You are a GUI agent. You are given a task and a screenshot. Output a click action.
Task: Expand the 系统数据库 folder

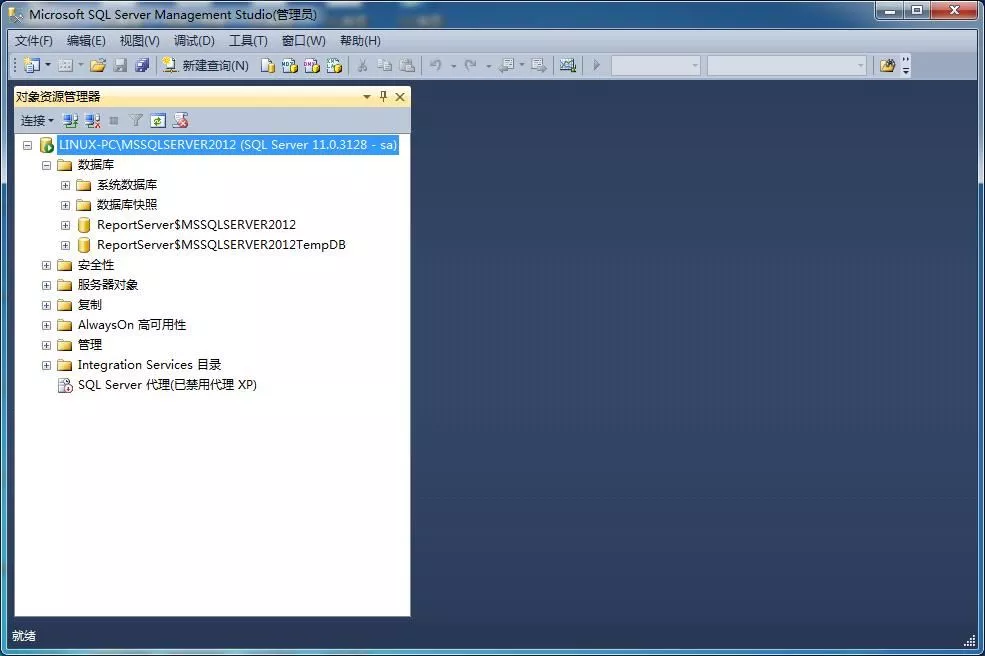coord(65,185)
